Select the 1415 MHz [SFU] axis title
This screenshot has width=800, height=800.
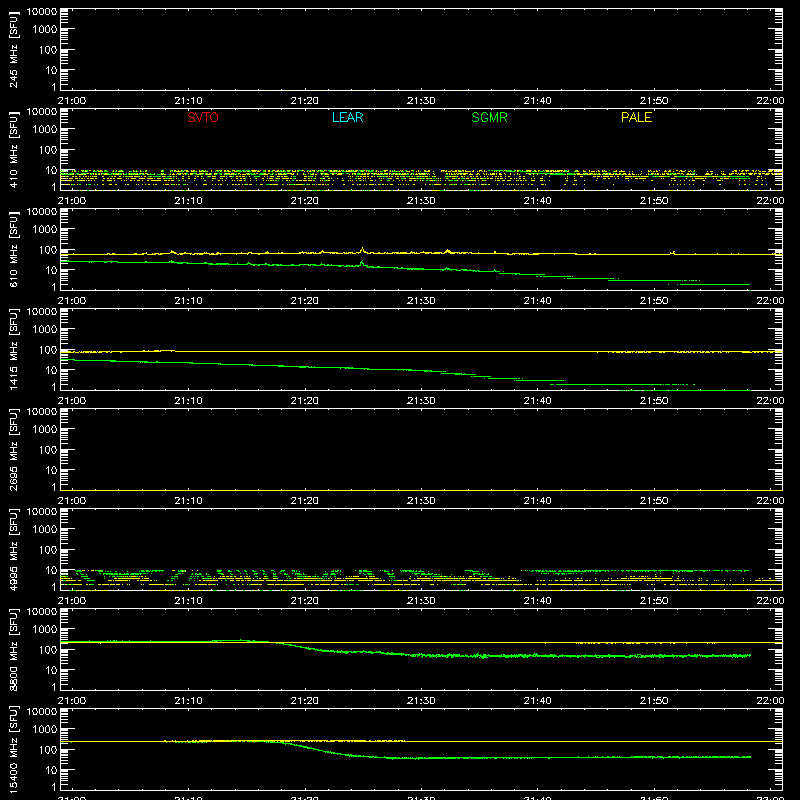[x=14, y=350]
